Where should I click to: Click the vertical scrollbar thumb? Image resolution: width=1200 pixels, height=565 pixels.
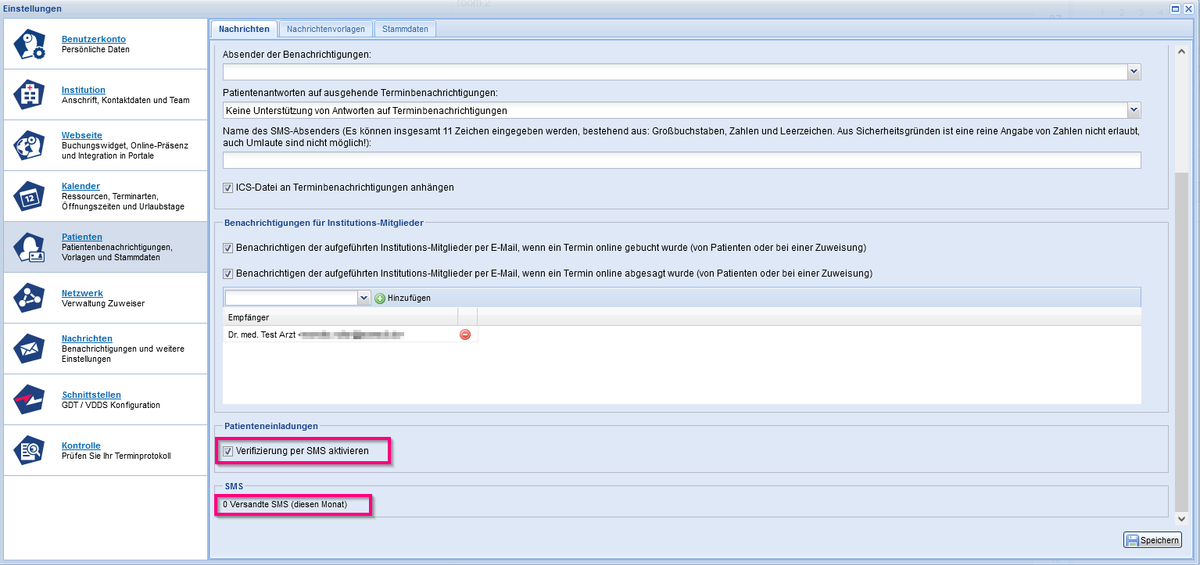[x=1181, y=342]
